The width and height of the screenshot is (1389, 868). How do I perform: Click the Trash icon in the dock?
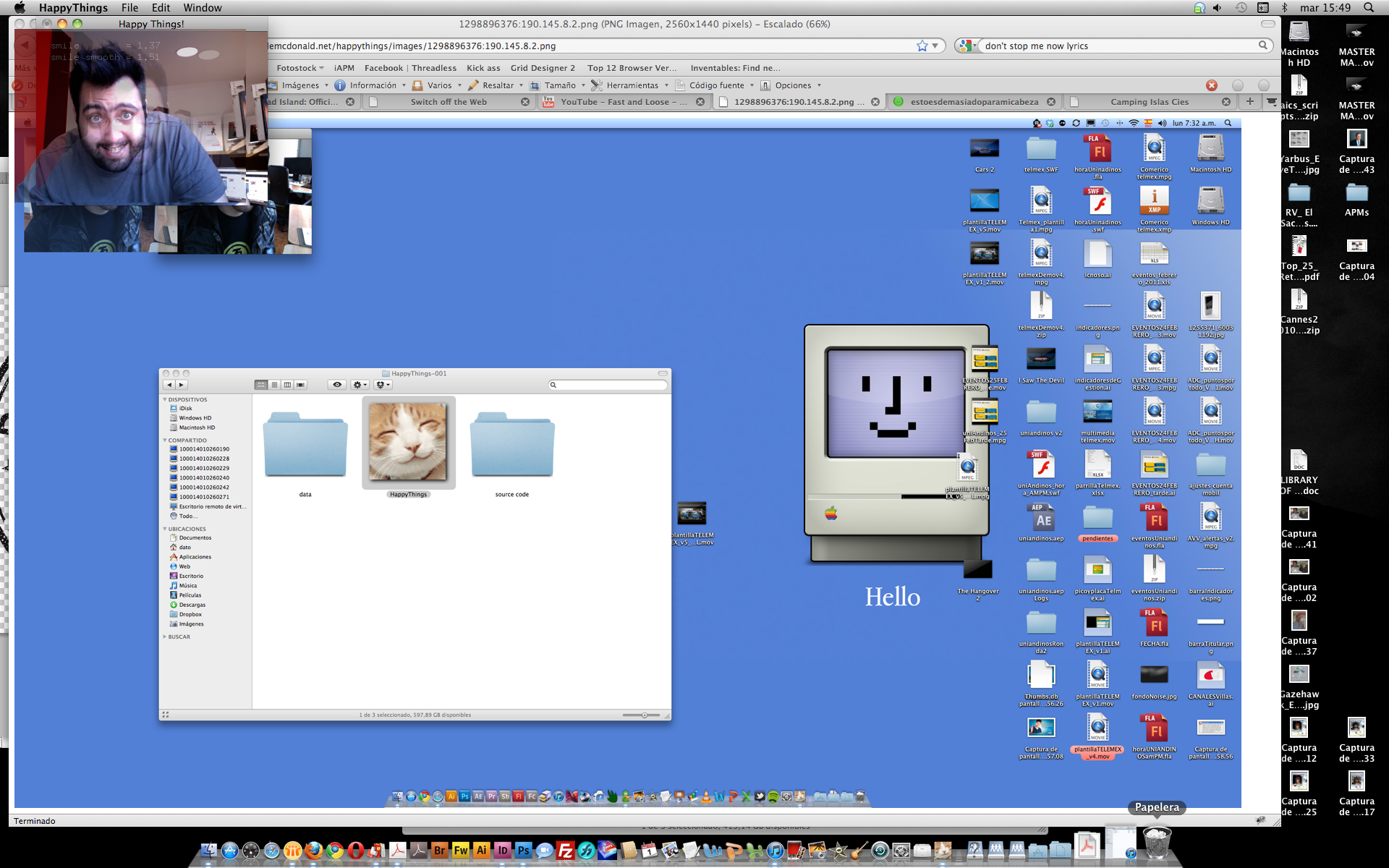[x=1157, y=843]
